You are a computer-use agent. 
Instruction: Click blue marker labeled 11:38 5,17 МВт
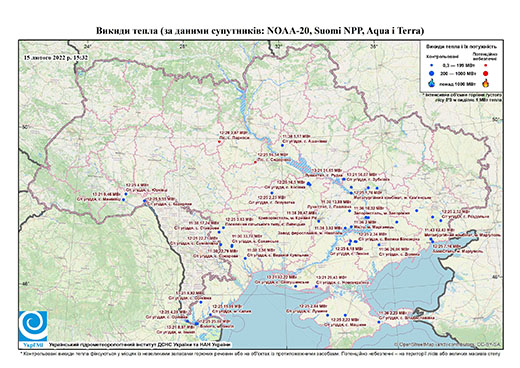click(x=282, y=145)
